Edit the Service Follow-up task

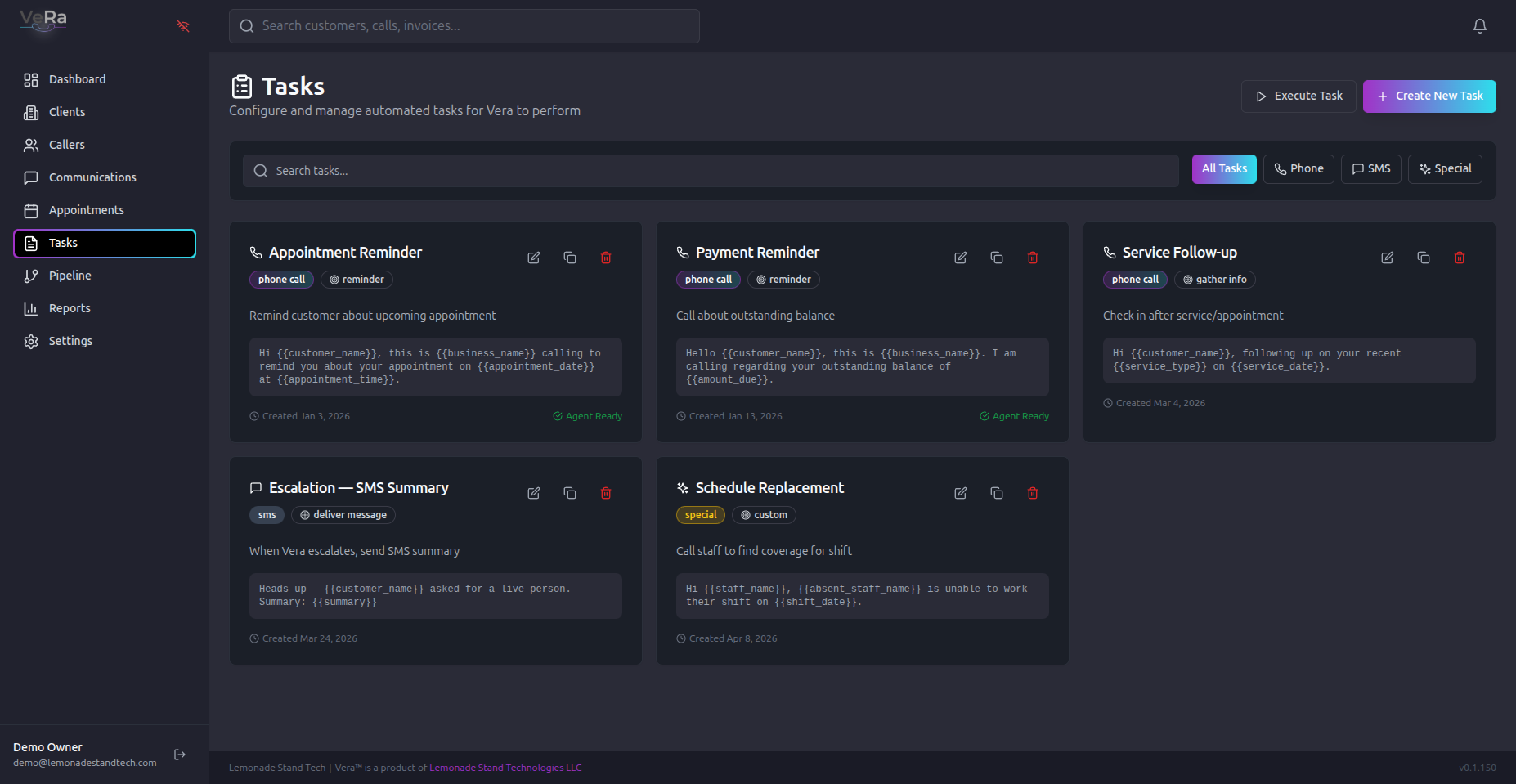click(x=1388, y=258)
